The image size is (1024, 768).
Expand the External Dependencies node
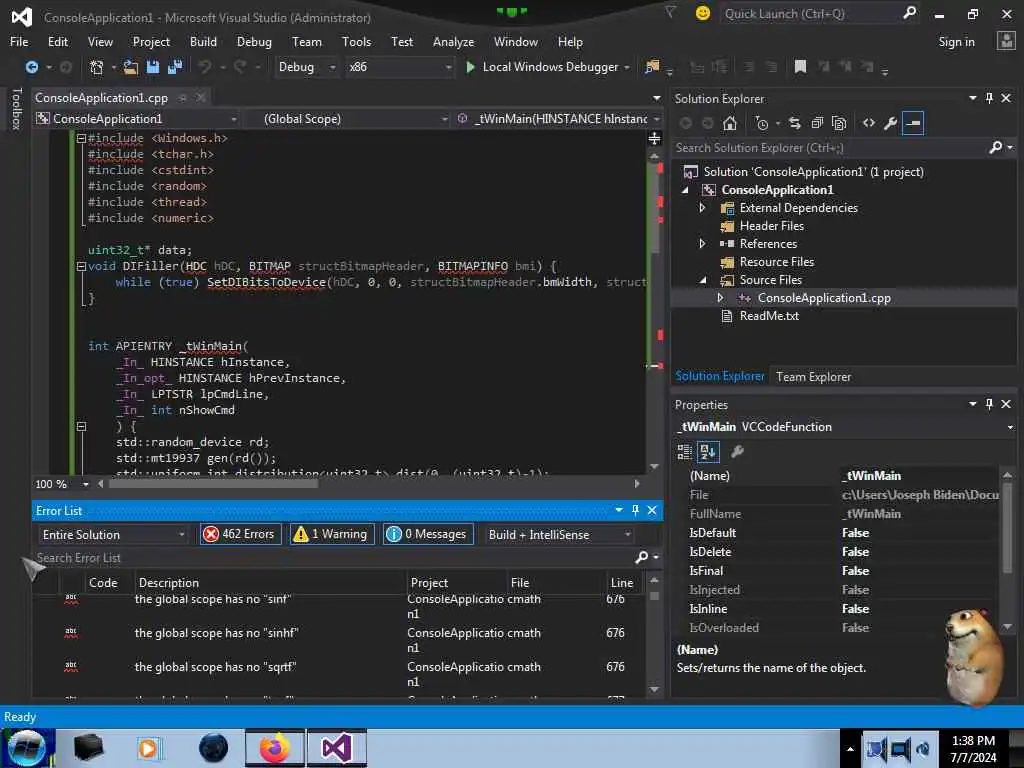[702, 208]
